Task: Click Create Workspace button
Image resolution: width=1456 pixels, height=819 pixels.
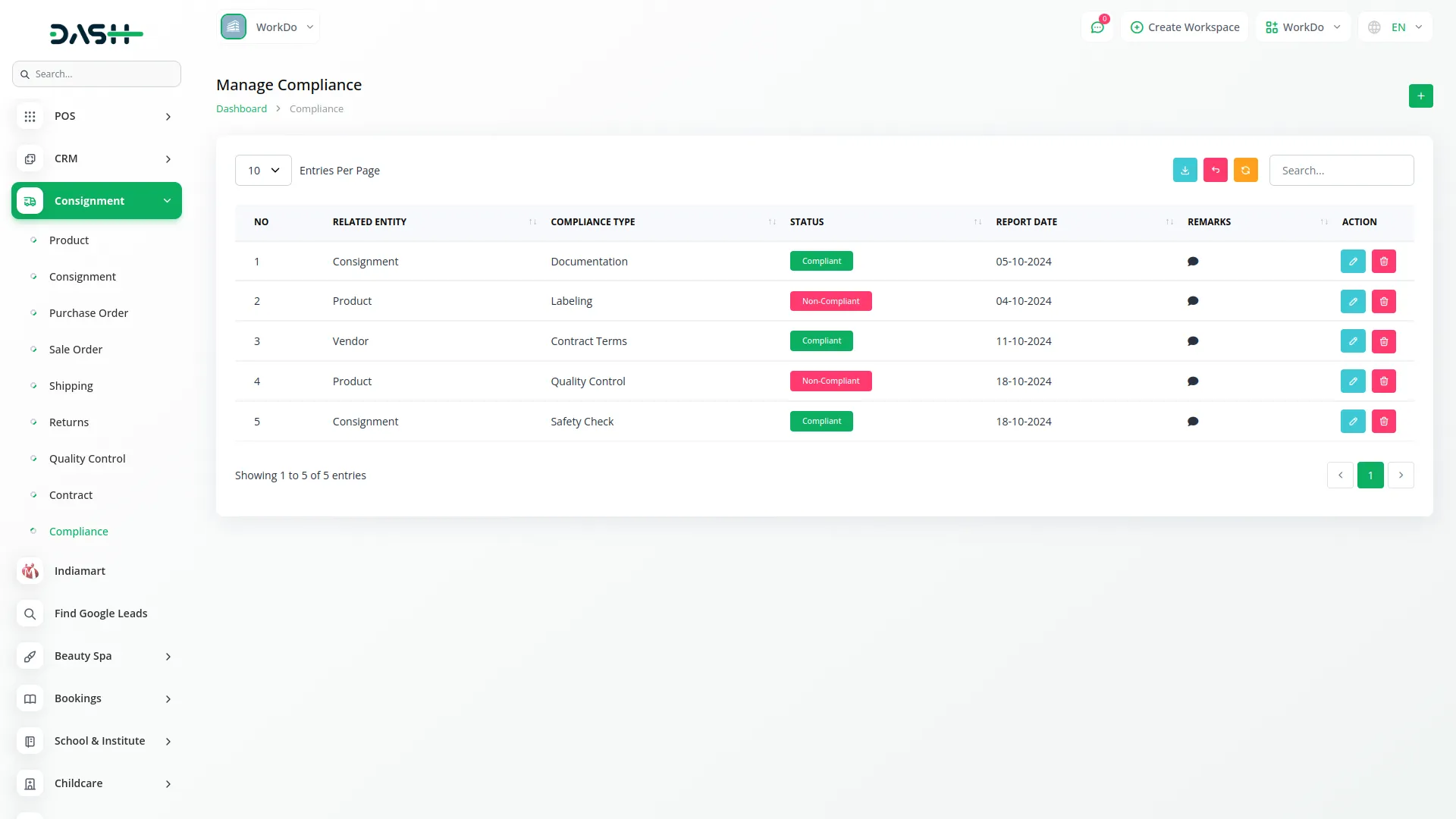Action: coord(1185,27)
